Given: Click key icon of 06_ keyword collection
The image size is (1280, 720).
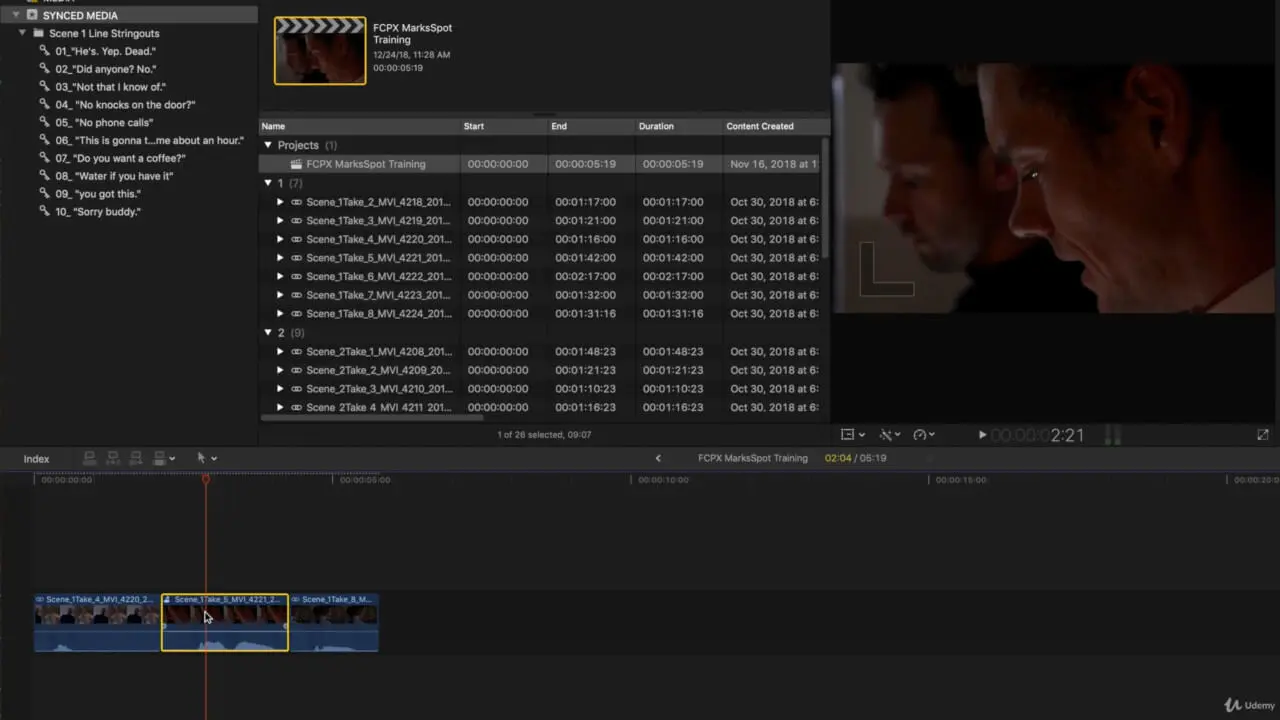Looking at the screenshot, I should [45, 141].
